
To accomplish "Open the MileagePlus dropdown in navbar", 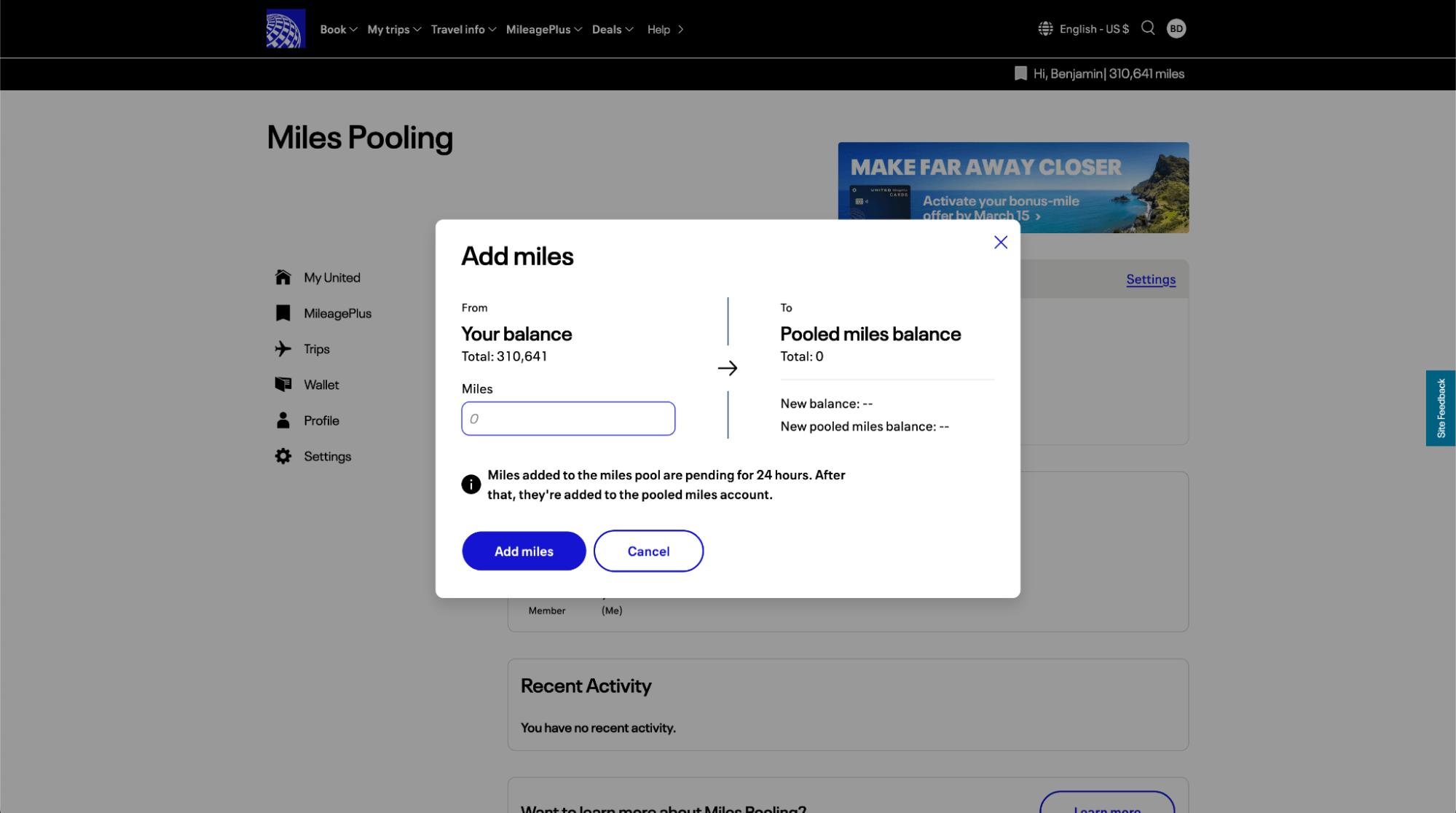I will pos(543,29).
